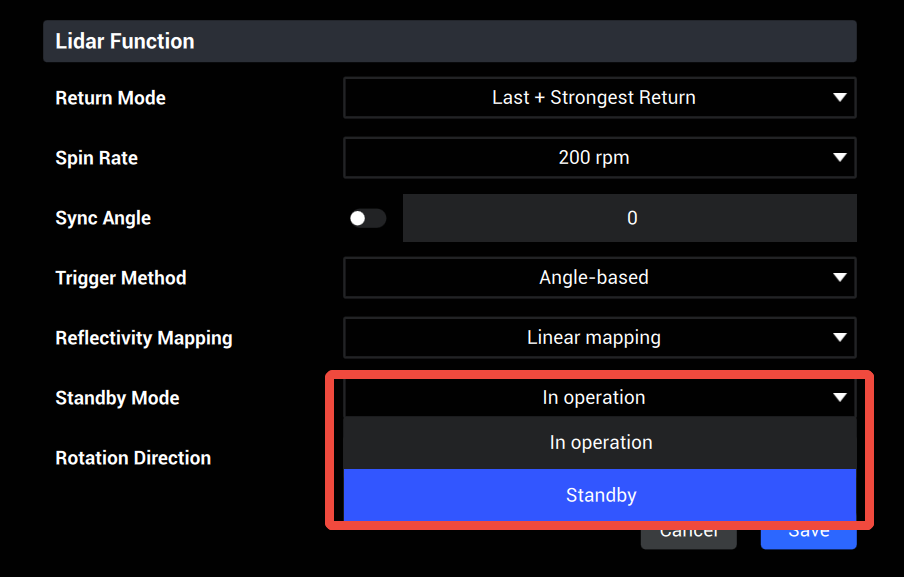Image resolution: width=904 pixels, height=577 pixels.
Task: Click the Cancel button
Action: coord(688,537)
